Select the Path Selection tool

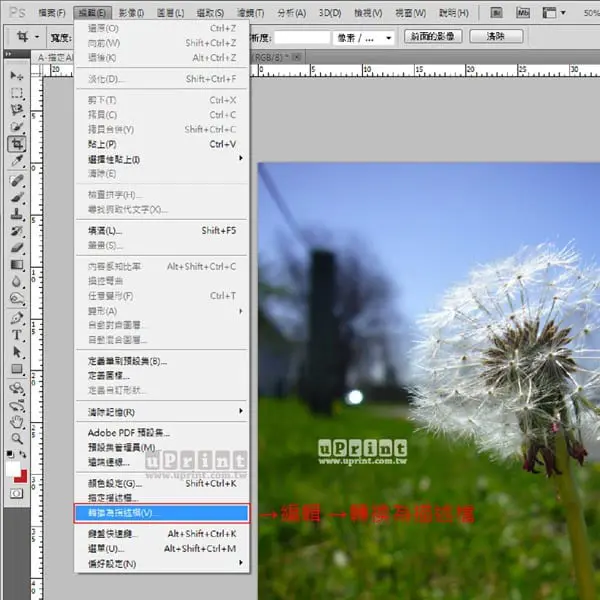[16, 352]
